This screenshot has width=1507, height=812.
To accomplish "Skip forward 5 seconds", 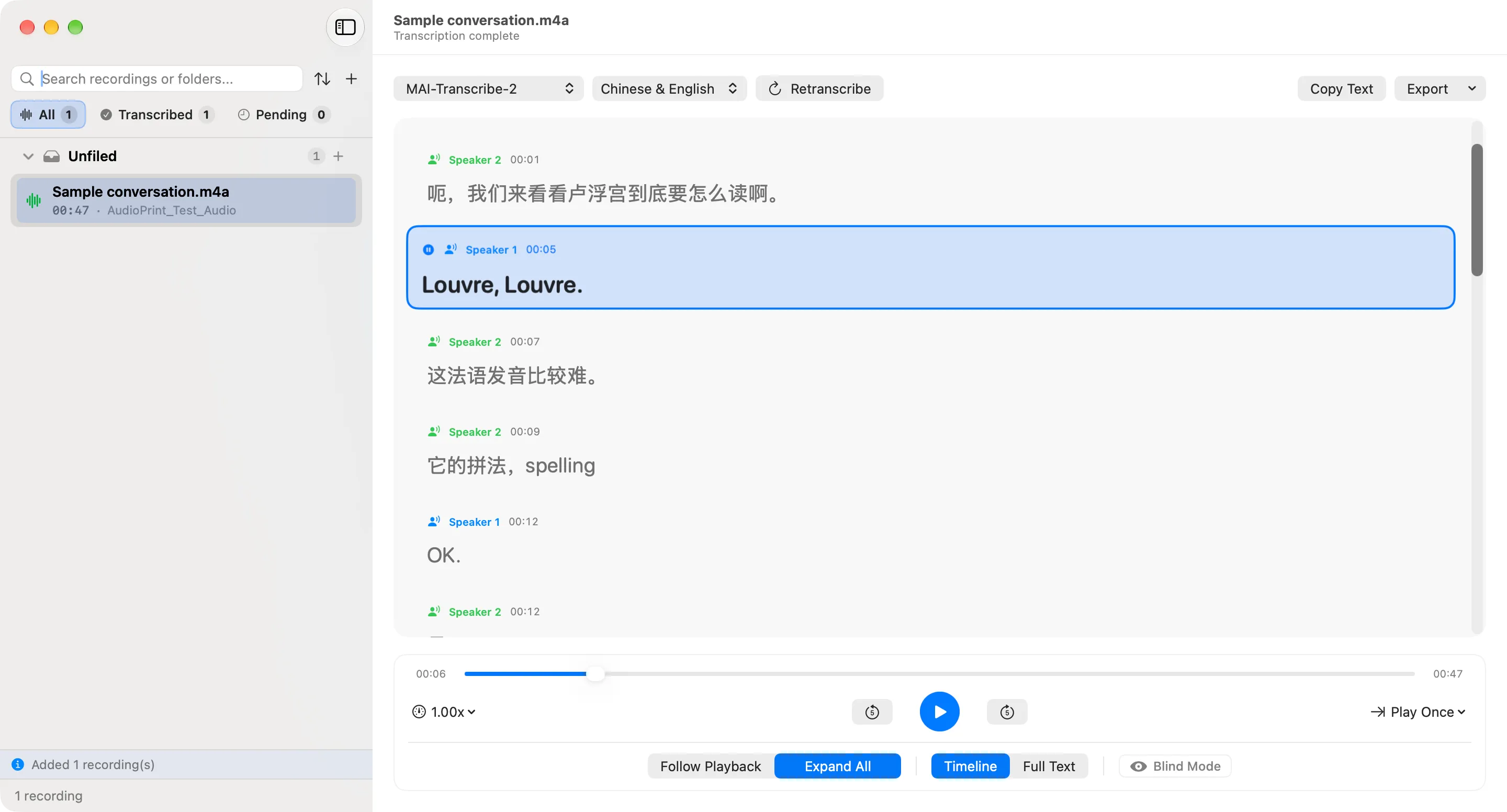I will pos(1007,712).
